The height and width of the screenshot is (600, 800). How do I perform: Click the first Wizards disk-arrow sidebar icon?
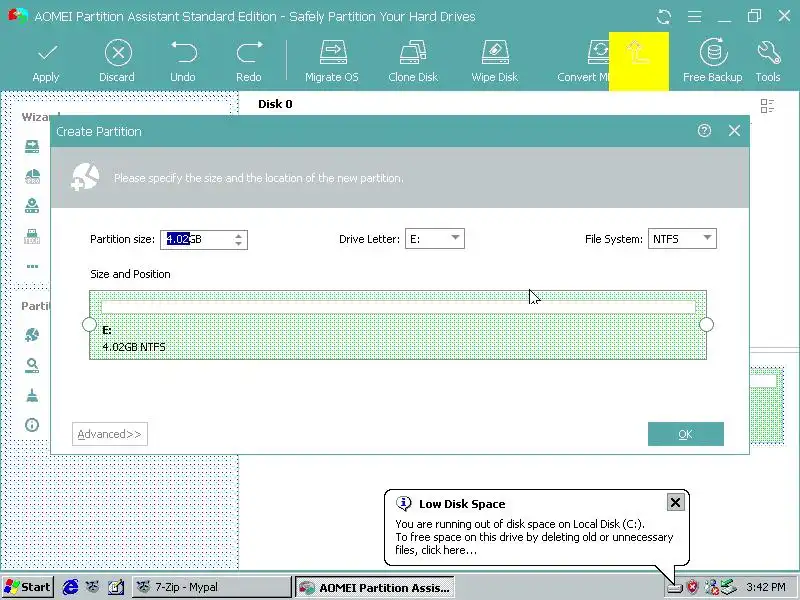[32, 147]
